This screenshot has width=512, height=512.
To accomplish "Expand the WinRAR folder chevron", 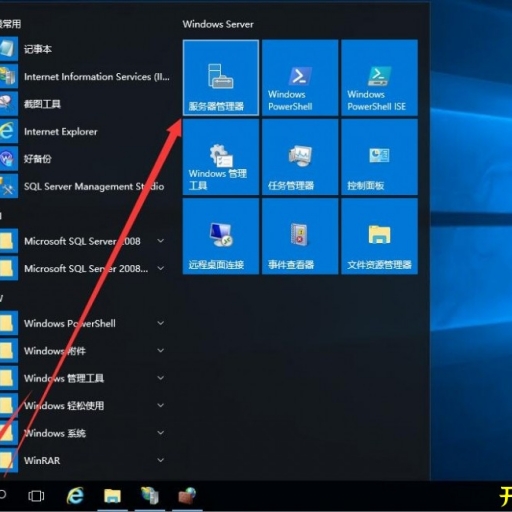I will [161, 460].
